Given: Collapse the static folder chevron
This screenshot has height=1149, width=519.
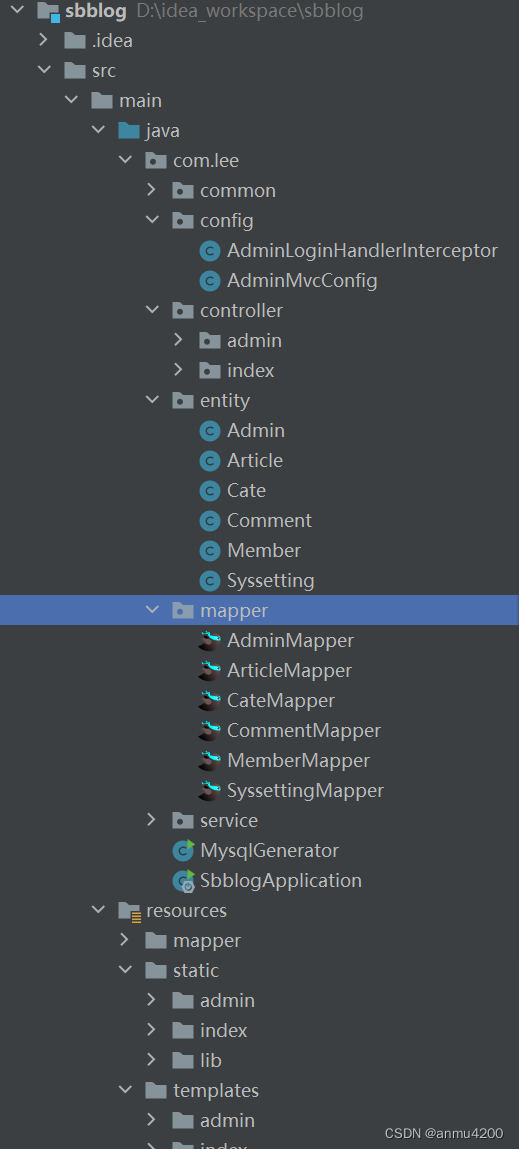Looking at the screenshot, I should point(125,970).
